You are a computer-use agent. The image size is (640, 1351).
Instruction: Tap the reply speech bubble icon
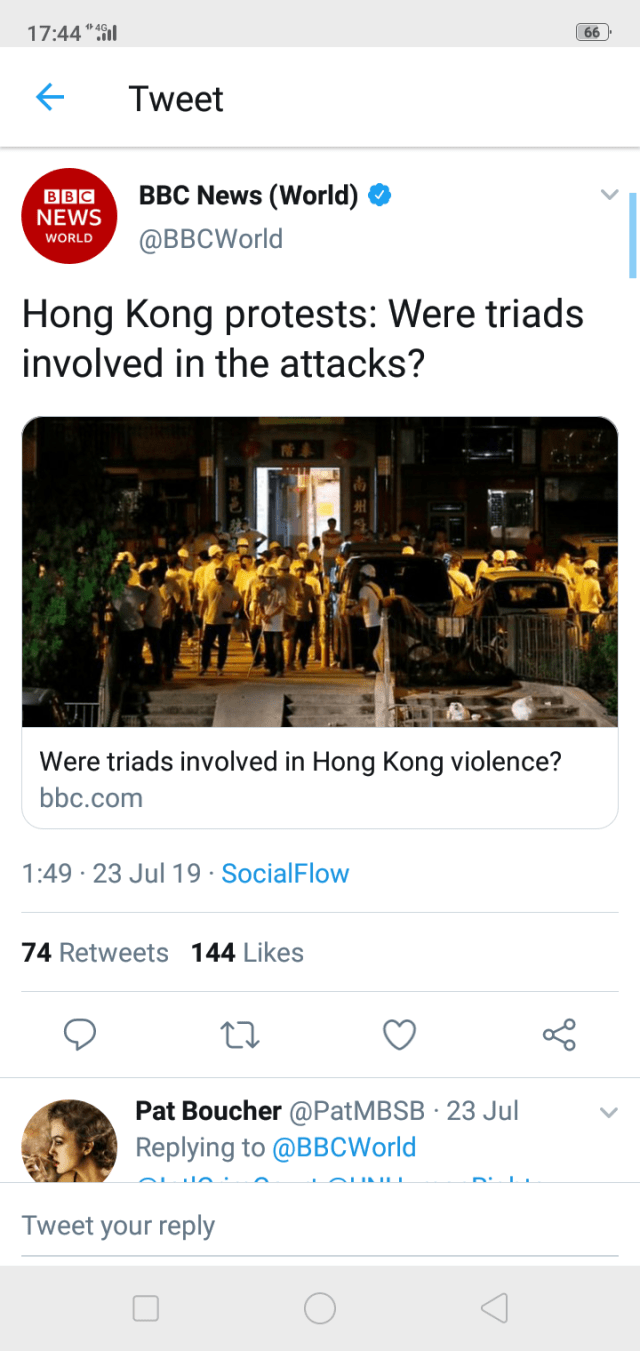[80, 1035]
